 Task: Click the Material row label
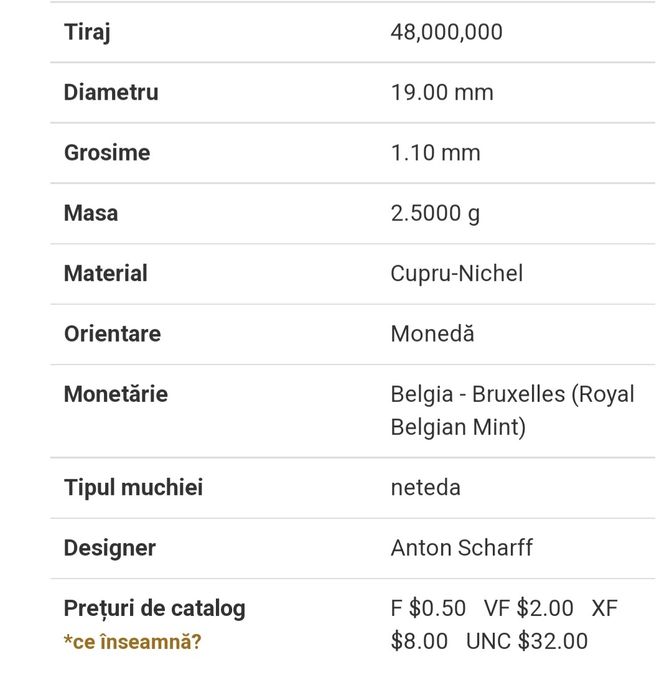106,273
